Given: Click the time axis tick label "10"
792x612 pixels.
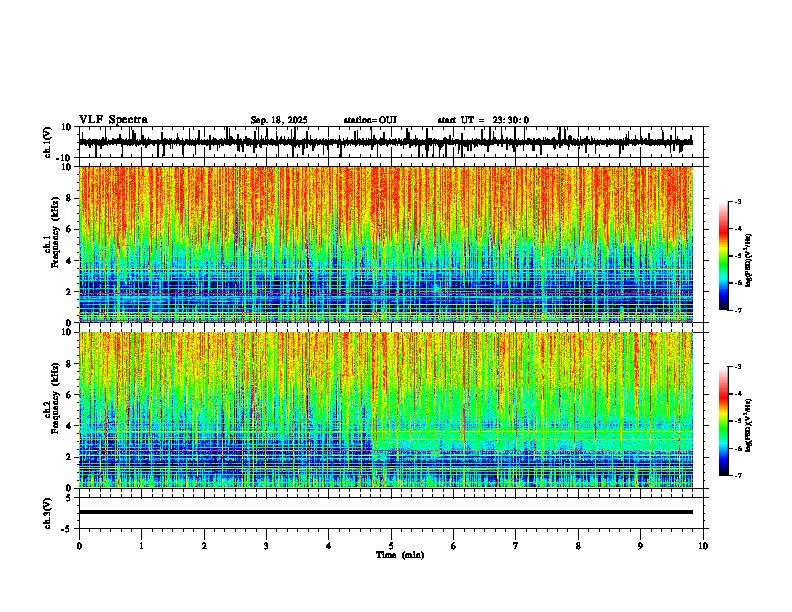Looking at the screenshot, I should pos(703,546).
